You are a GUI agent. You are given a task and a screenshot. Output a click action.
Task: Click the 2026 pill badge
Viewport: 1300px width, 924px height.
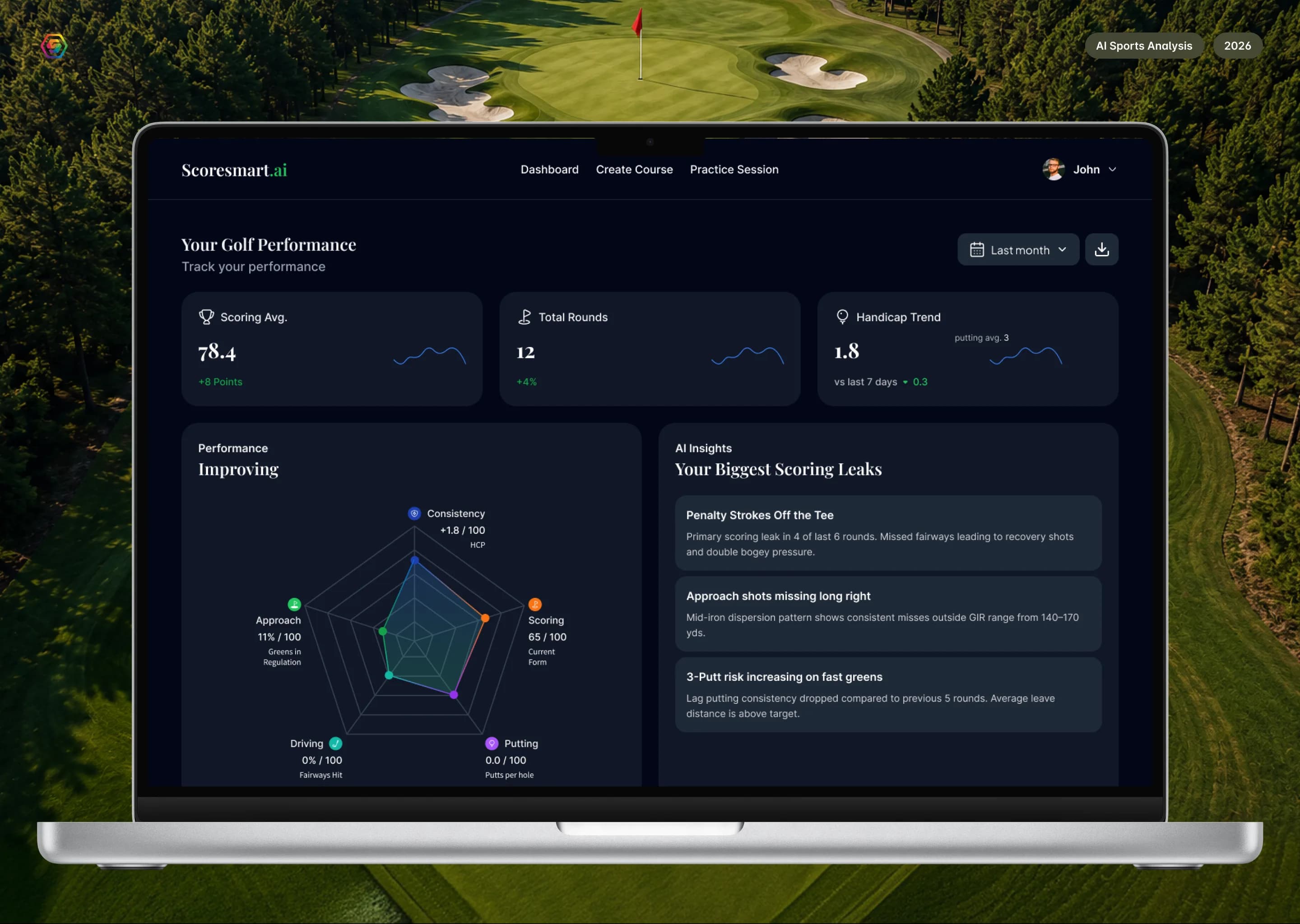click(x=1237, y=46)
